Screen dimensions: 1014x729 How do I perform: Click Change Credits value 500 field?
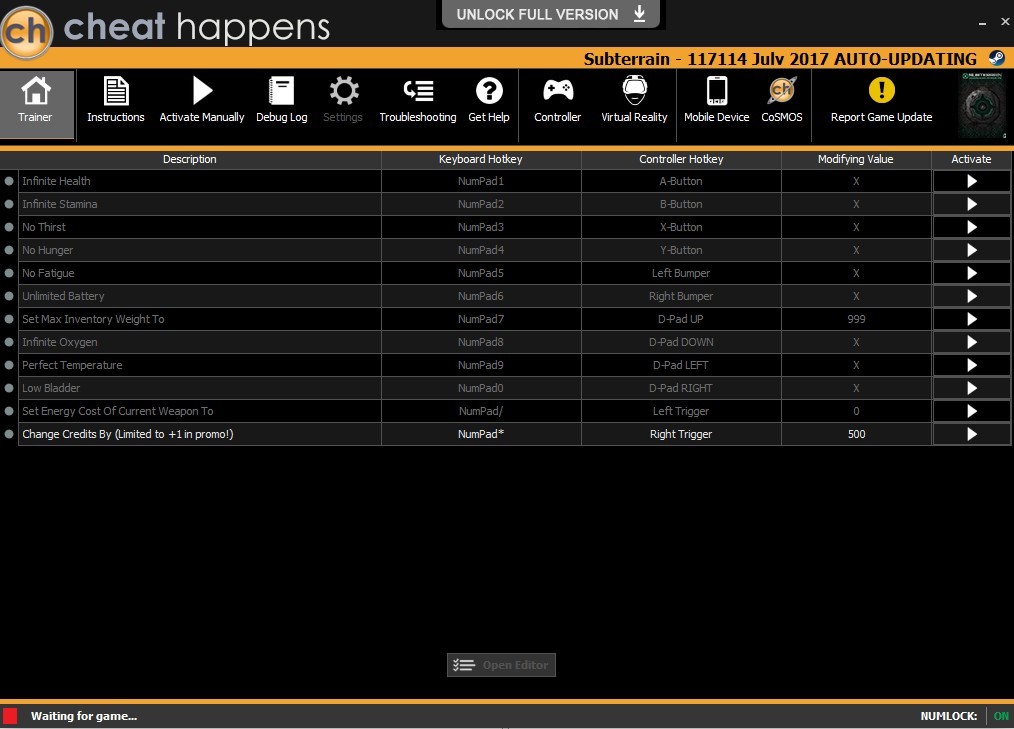855,434
